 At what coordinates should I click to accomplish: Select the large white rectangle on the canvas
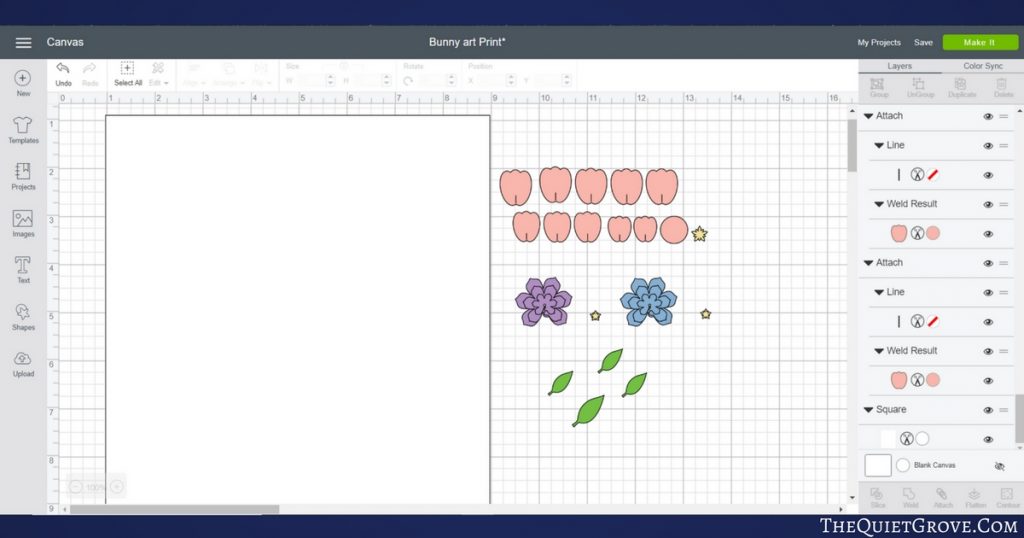(298, 309)
